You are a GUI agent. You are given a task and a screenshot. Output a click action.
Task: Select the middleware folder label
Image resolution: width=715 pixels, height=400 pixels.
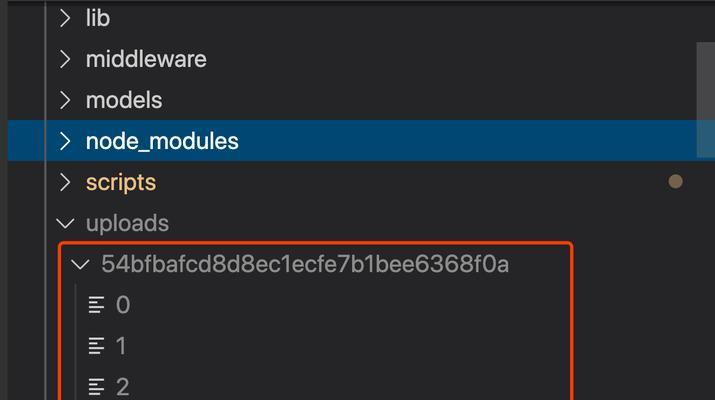click(146, 59)
